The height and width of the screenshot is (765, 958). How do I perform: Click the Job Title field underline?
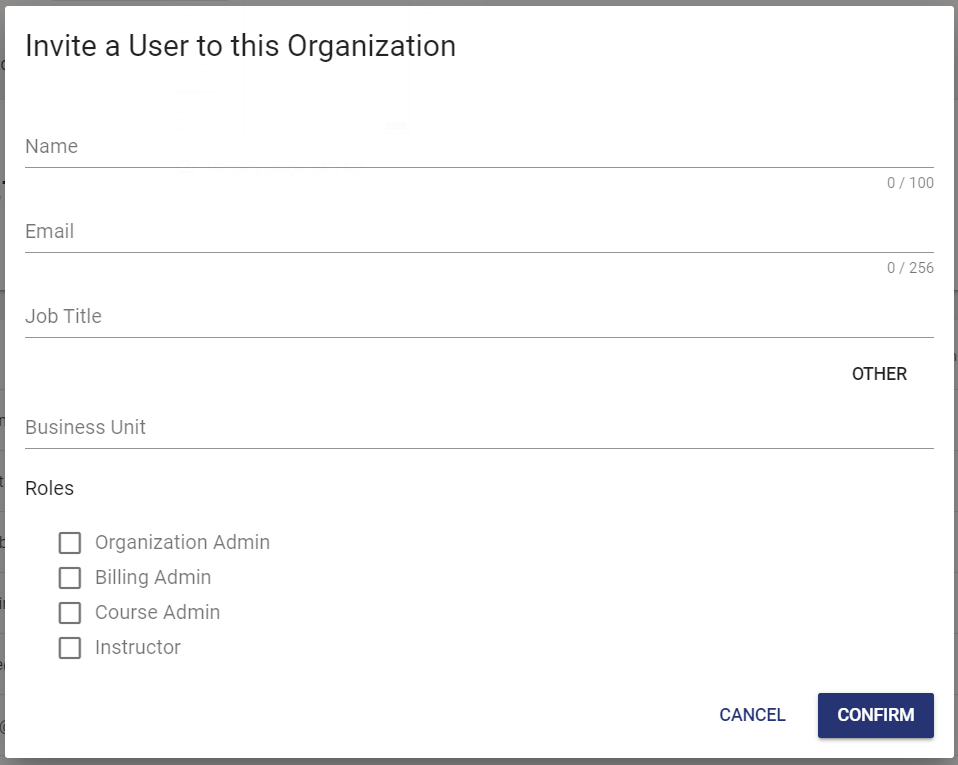point(479,338)
